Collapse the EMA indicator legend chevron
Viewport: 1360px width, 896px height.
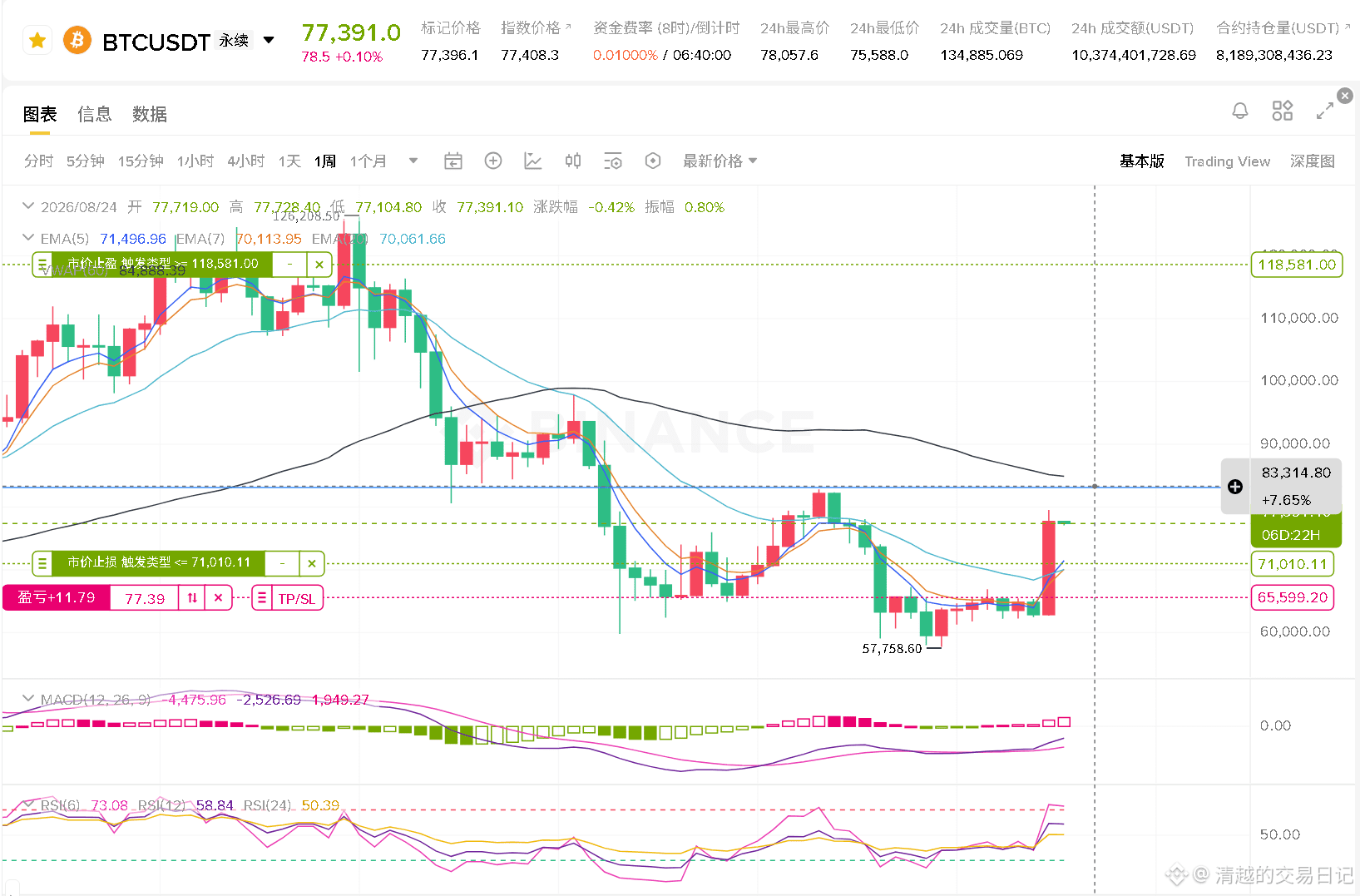[28, 238]
